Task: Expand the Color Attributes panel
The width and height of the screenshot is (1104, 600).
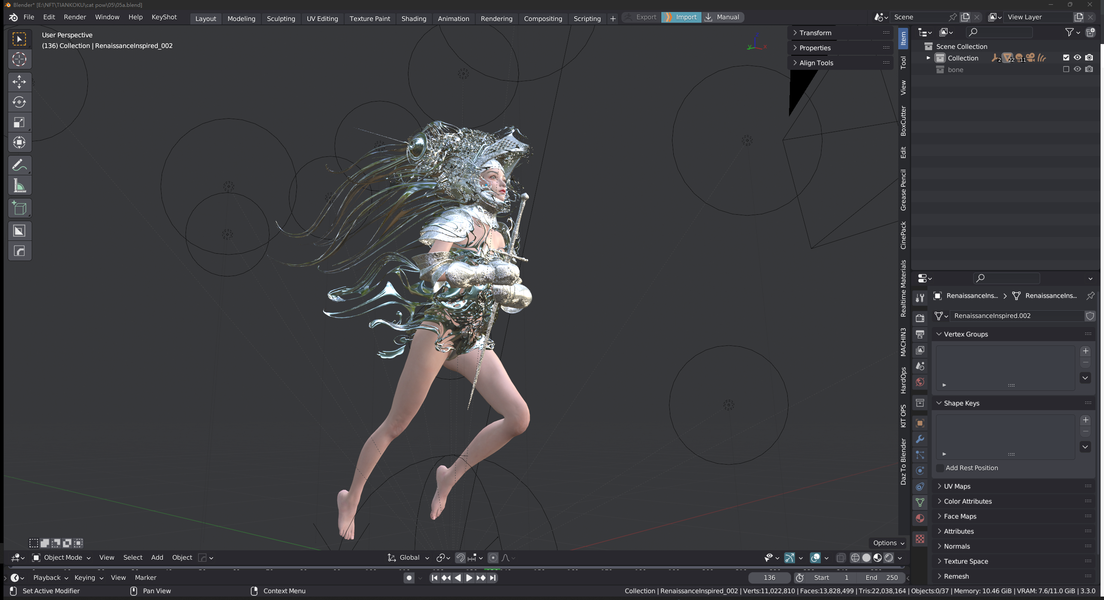Action: click(x=967, y=501)
